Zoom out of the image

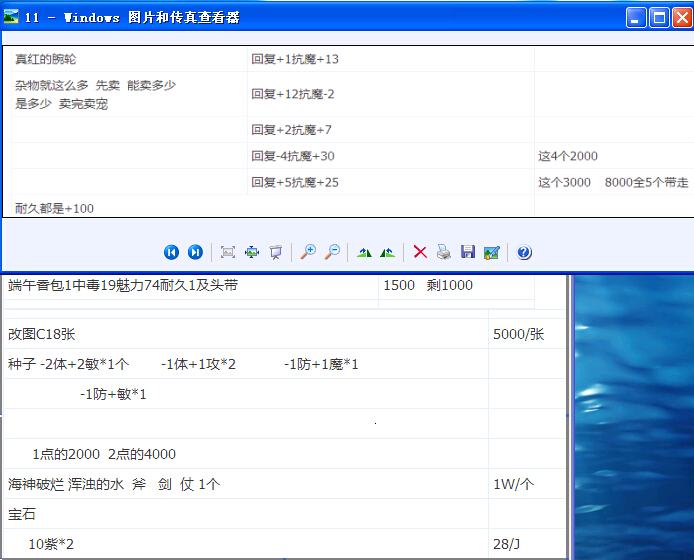coord(332,252)
